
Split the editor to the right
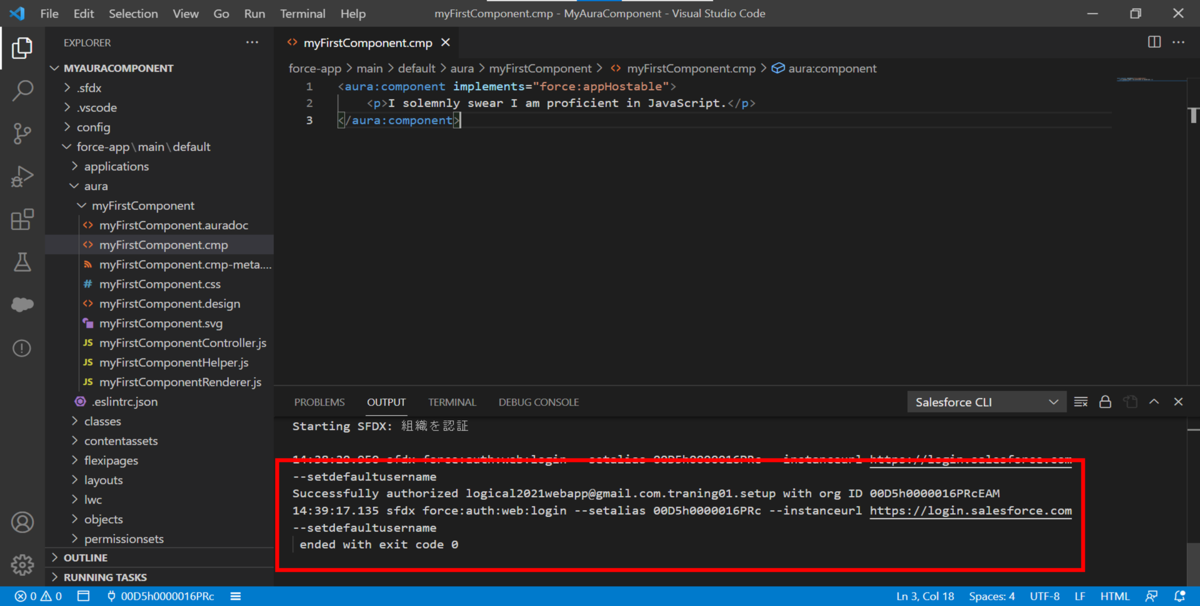pos(1154,42)
